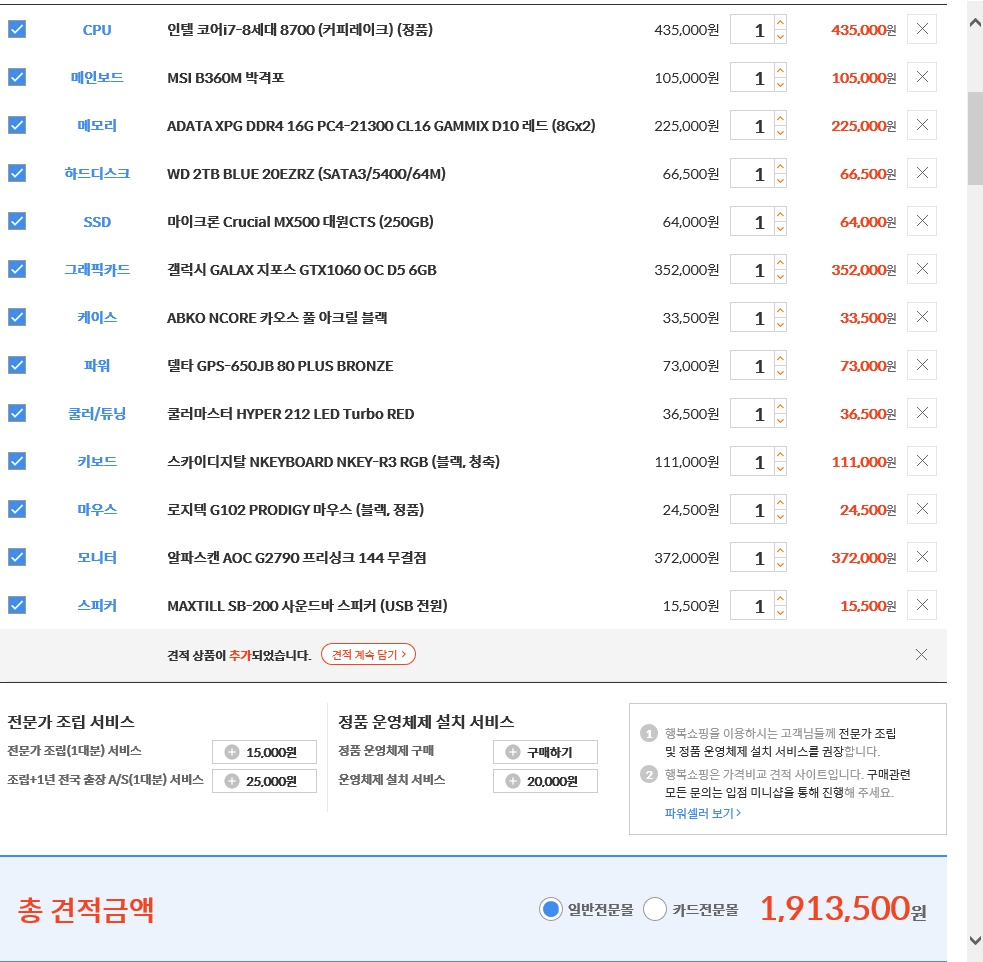Open the SSD category link
This screenshot has height=962, width=983.
pyautogui.click(x=97, y=222)
